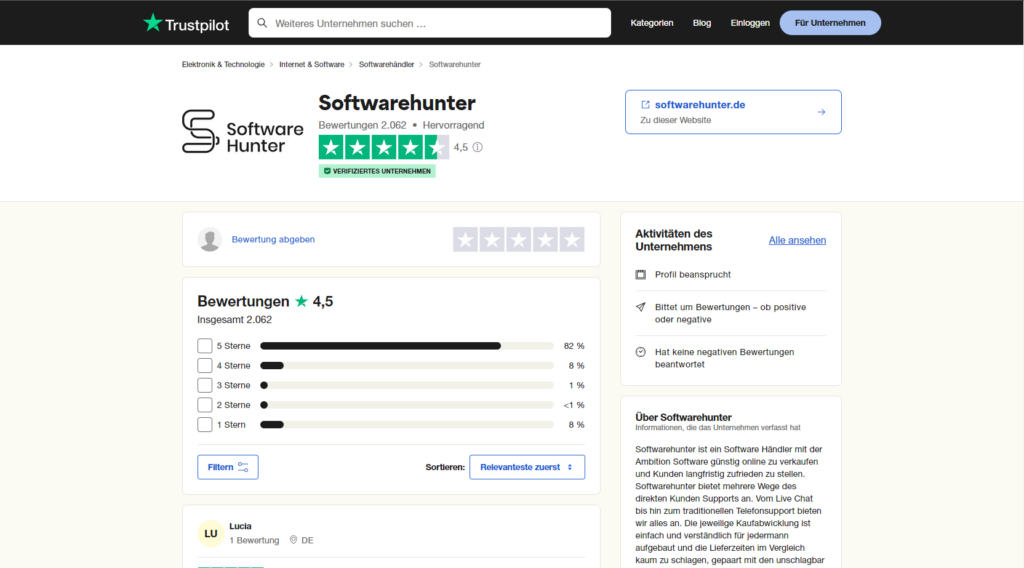Click the Profil beansprucht icon
Screen dimensions: 1024x568
point(641,274)
